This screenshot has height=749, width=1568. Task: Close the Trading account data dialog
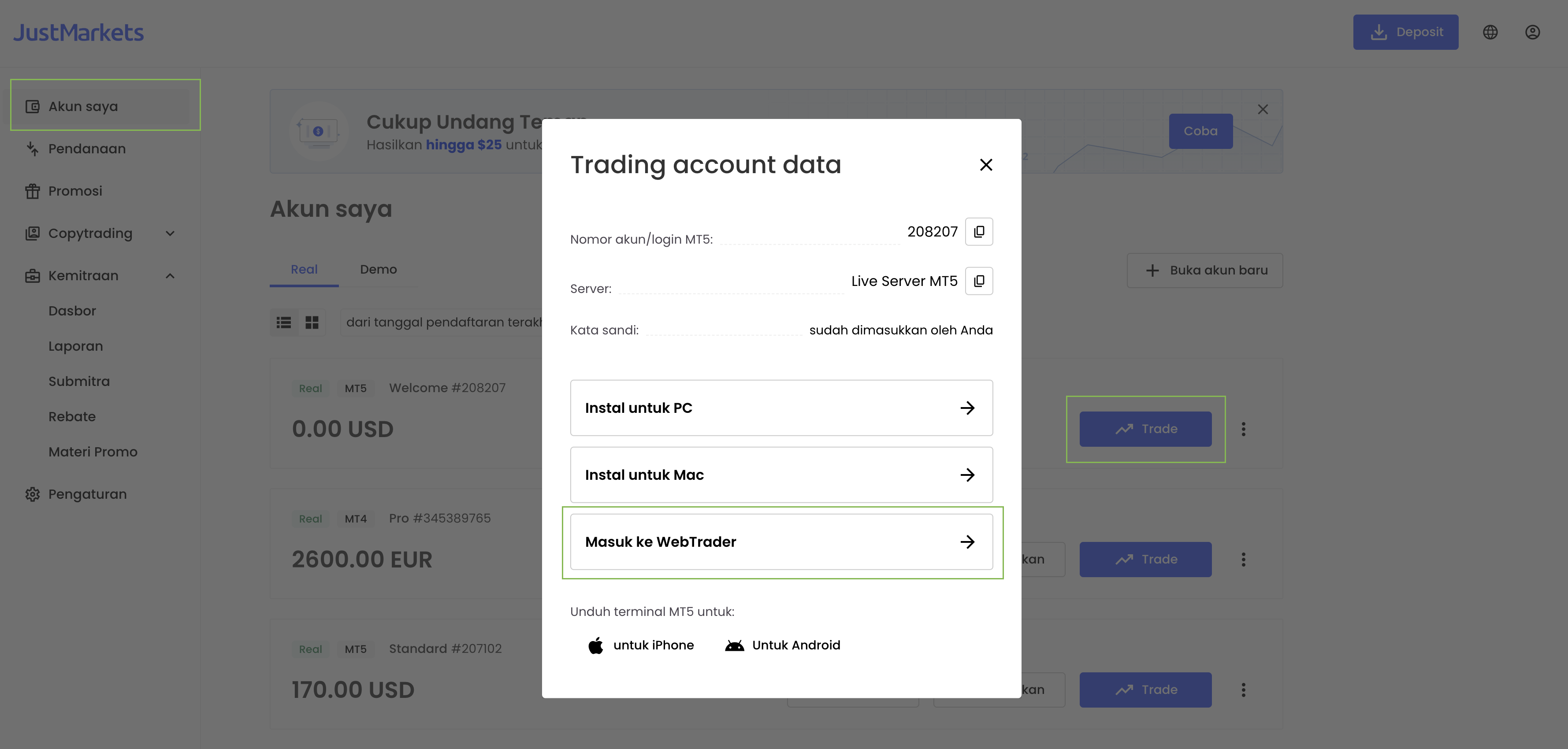(985, 164)
